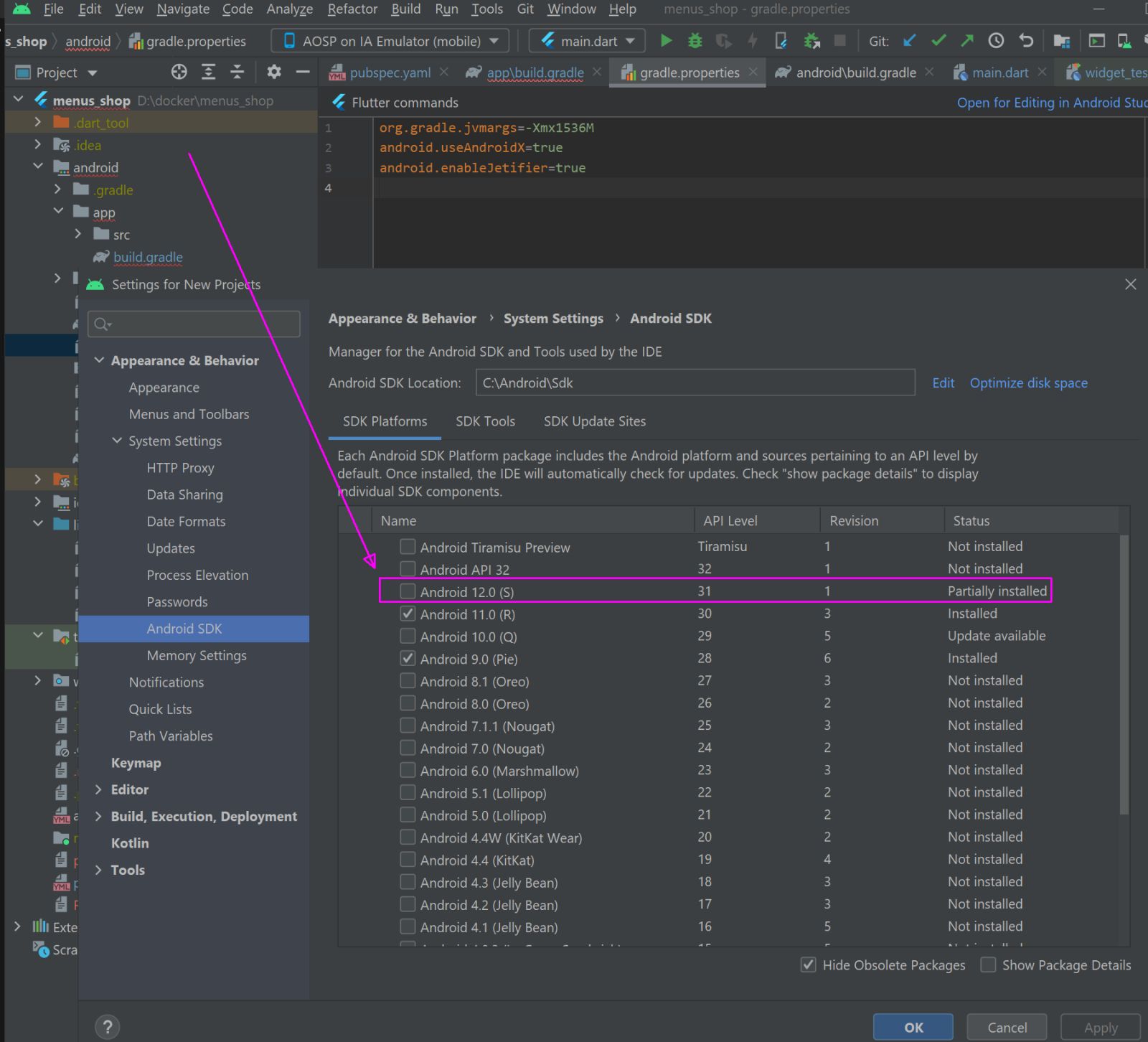Click the Git push arrow icon
1148x1042 pixels.
(x=967, y=41)
